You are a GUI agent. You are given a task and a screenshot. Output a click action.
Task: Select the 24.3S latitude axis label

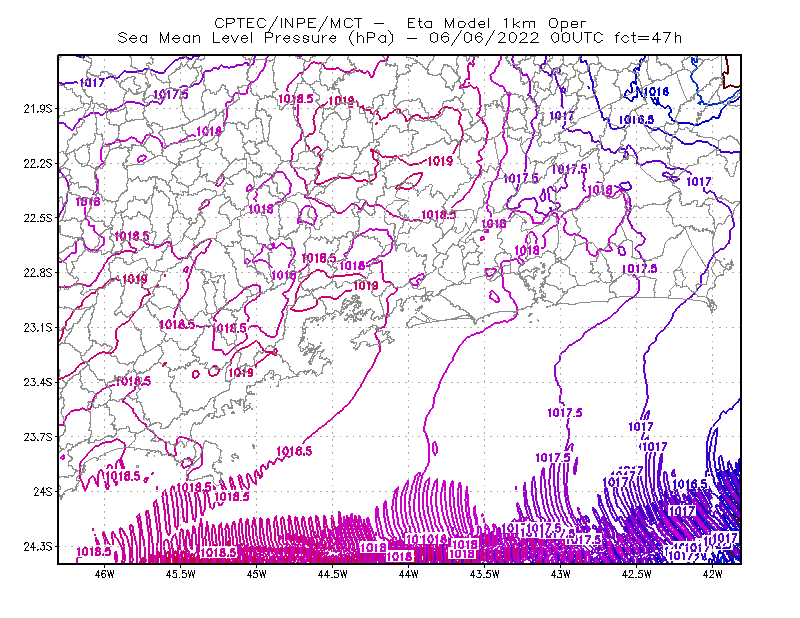[x=38, y=547]
